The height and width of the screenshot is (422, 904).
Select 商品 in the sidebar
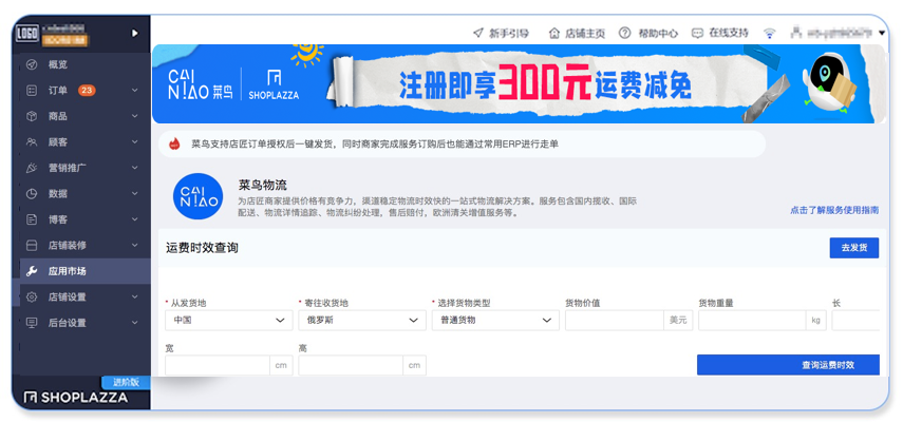point(58,116)
